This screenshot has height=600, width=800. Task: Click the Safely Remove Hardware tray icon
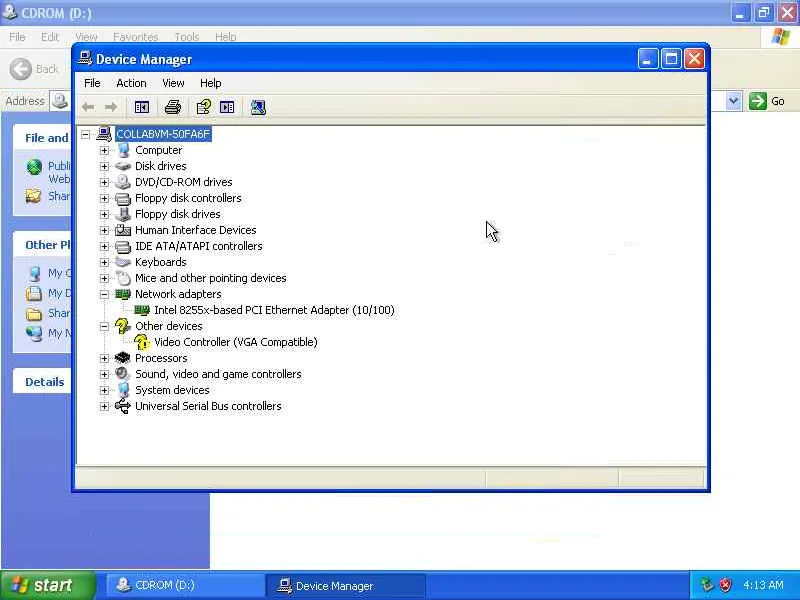tap(707, 585)
